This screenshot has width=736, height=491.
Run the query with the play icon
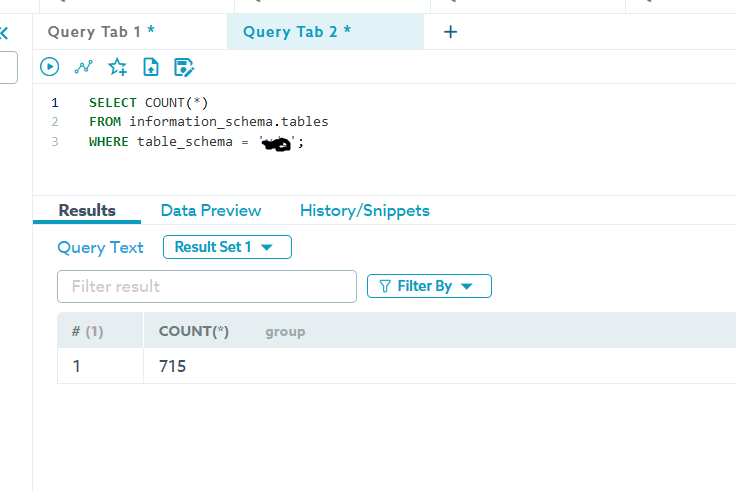coord(49,67)
